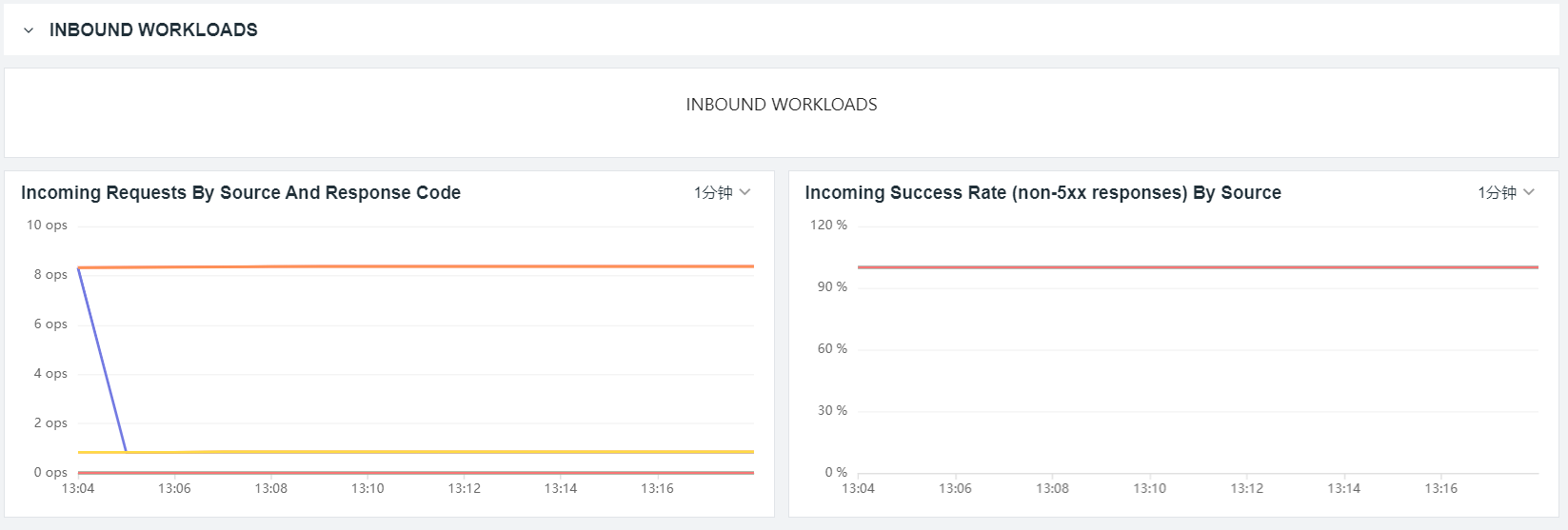
Task: Open the 1分钟 dropdown on Incoming Success Rate chart
Action: coord(1505,192)
